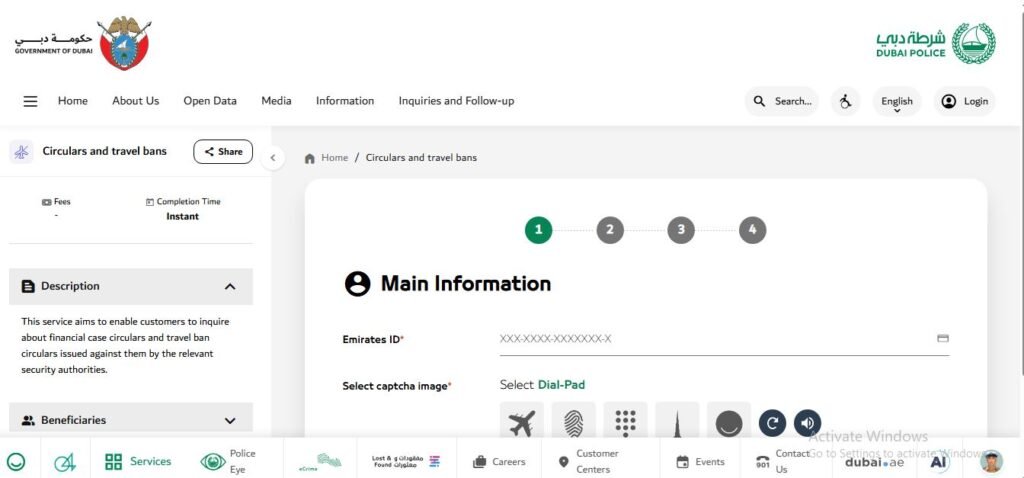1024x478 pixels.
Task: Select the Burj tower captcha image
Action: click(x=677, y=422)
